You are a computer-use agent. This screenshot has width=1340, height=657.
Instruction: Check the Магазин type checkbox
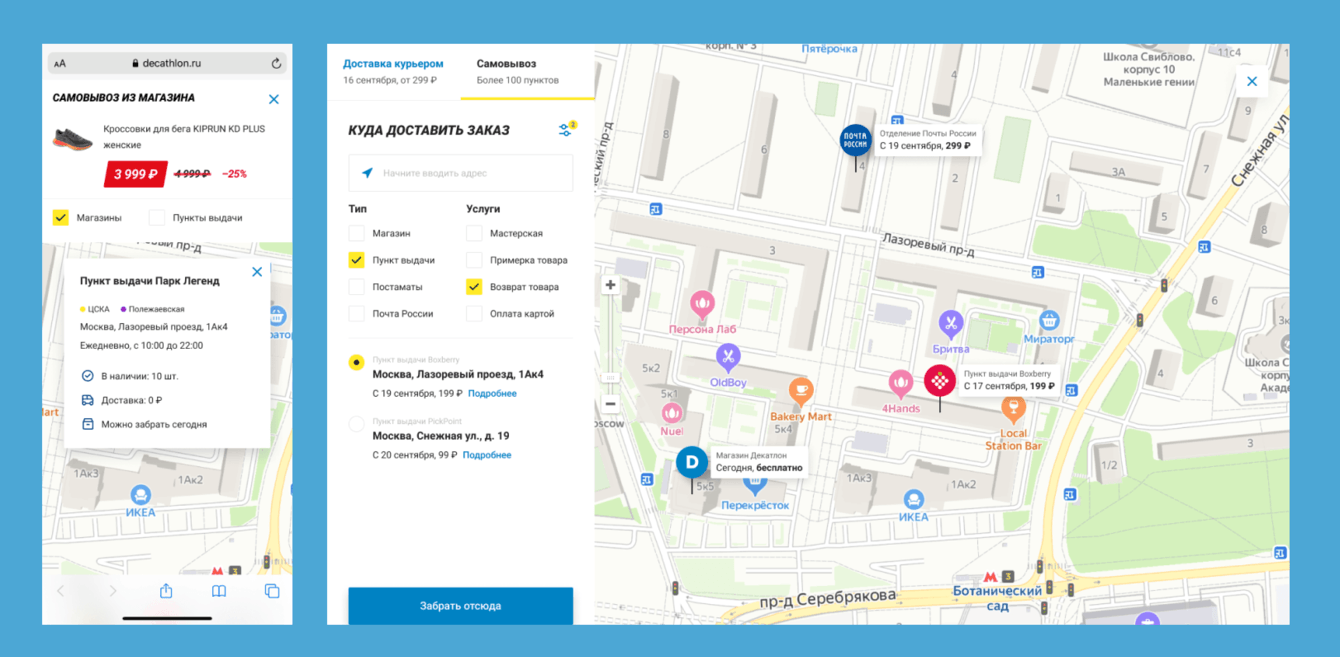[356, 233]
